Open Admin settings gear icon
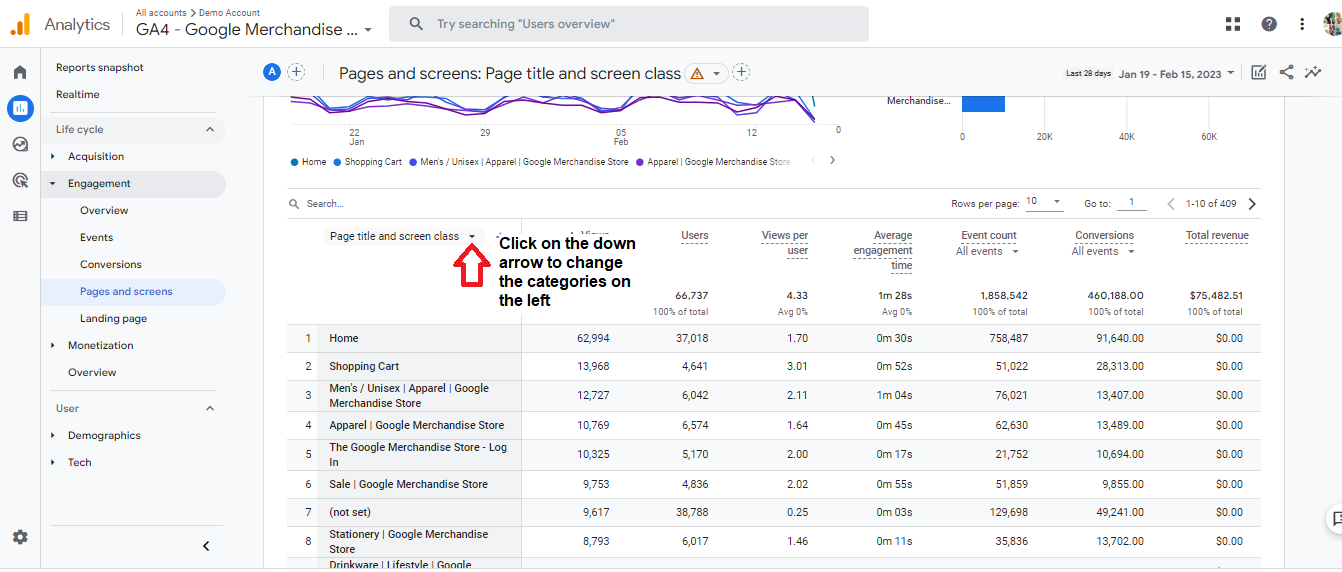 tap(20, 537)
